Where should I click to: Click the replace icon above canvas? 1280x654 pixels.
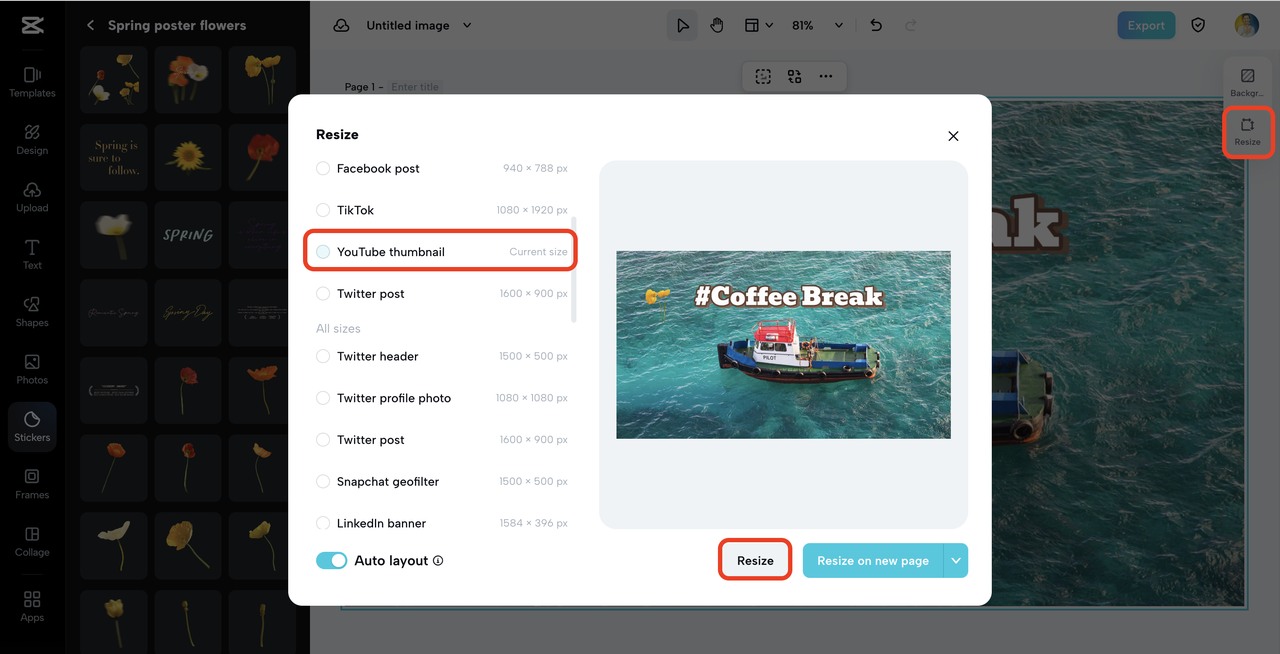click(x=794, y=76)
